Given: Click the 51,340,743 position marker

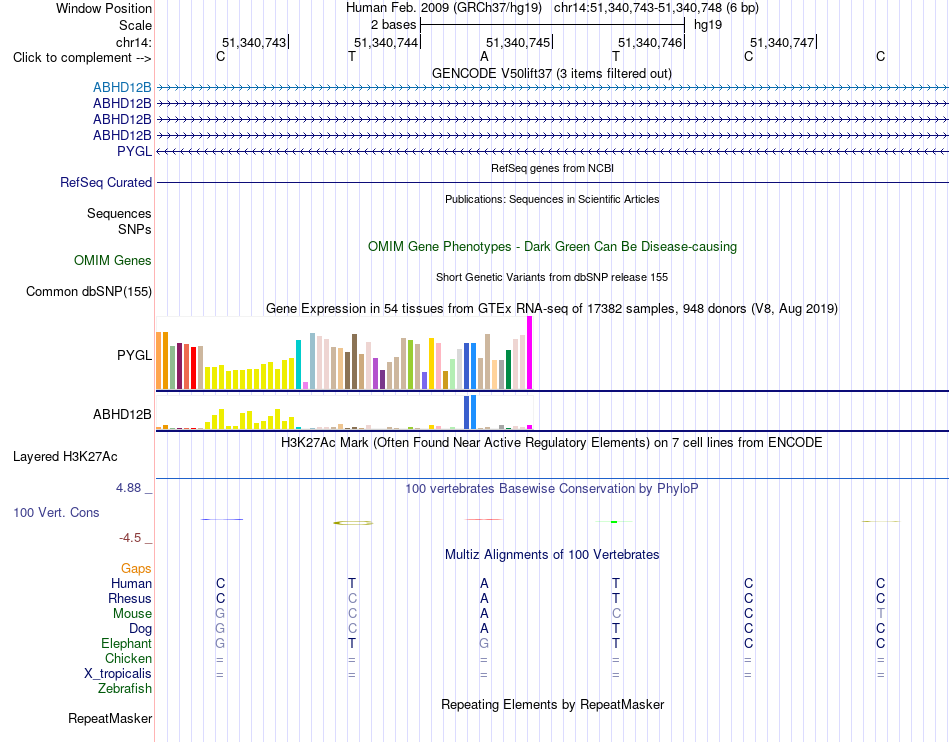Looking at the screenshot, I should 254,42.
